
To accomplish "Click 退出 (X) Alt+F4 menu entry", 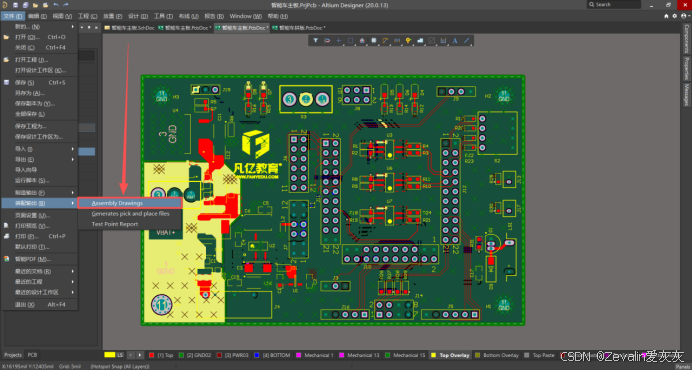I will 40,304.
